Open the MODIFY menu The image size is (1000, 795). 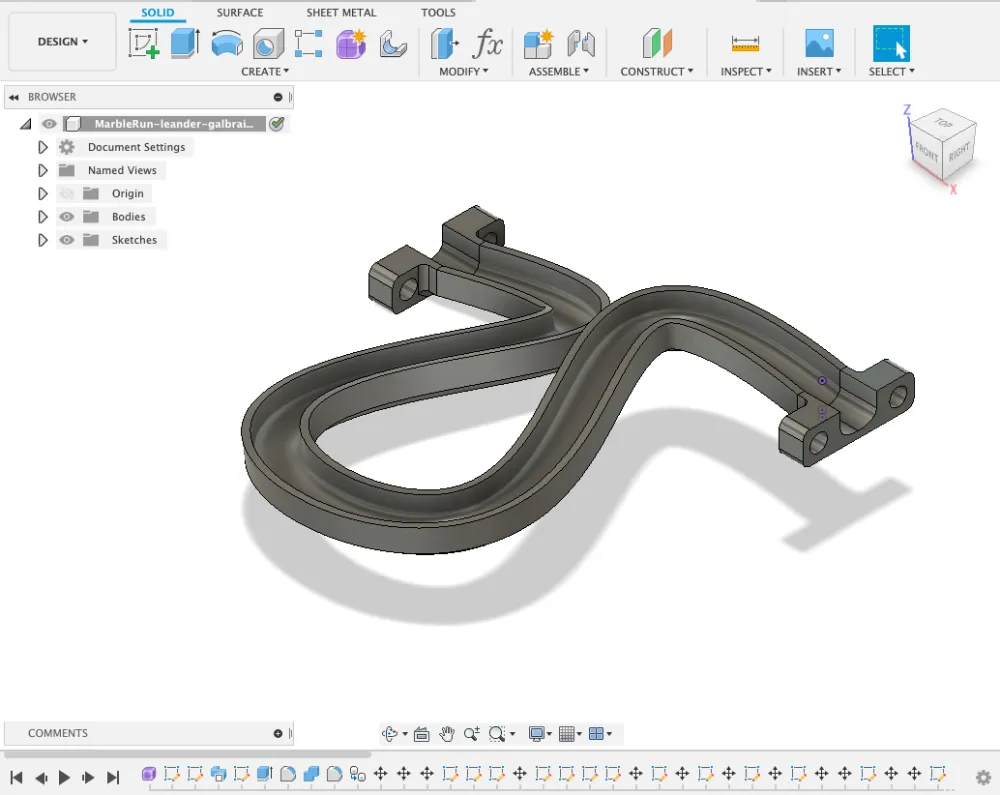[464, 72]
